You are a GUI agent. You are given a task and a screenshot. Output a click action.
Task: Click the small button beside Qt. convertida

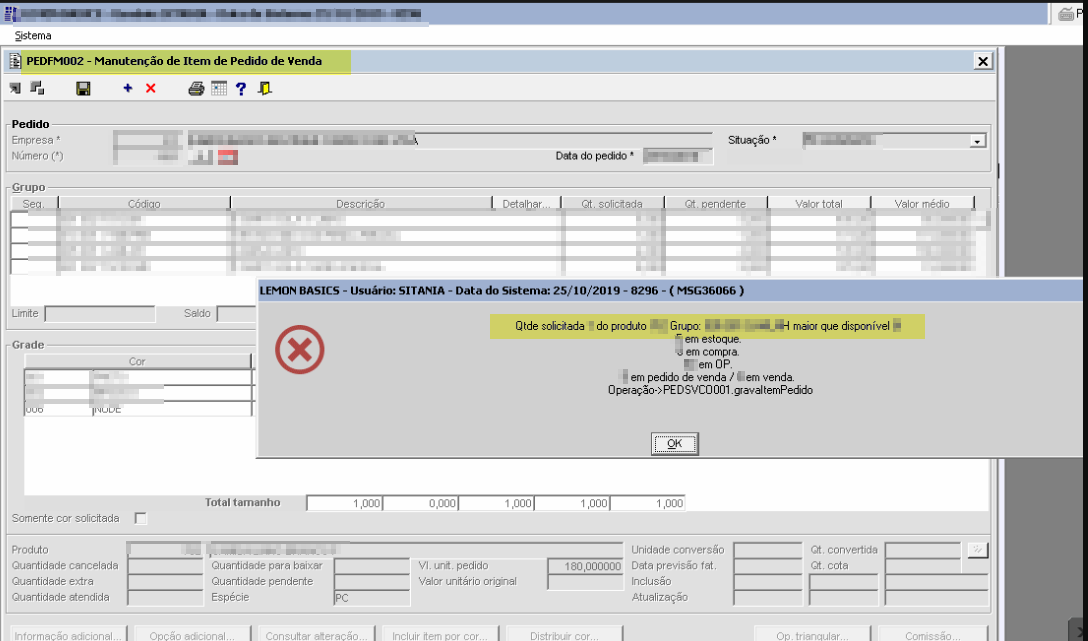pyautogui.click(x=978, y=549)
